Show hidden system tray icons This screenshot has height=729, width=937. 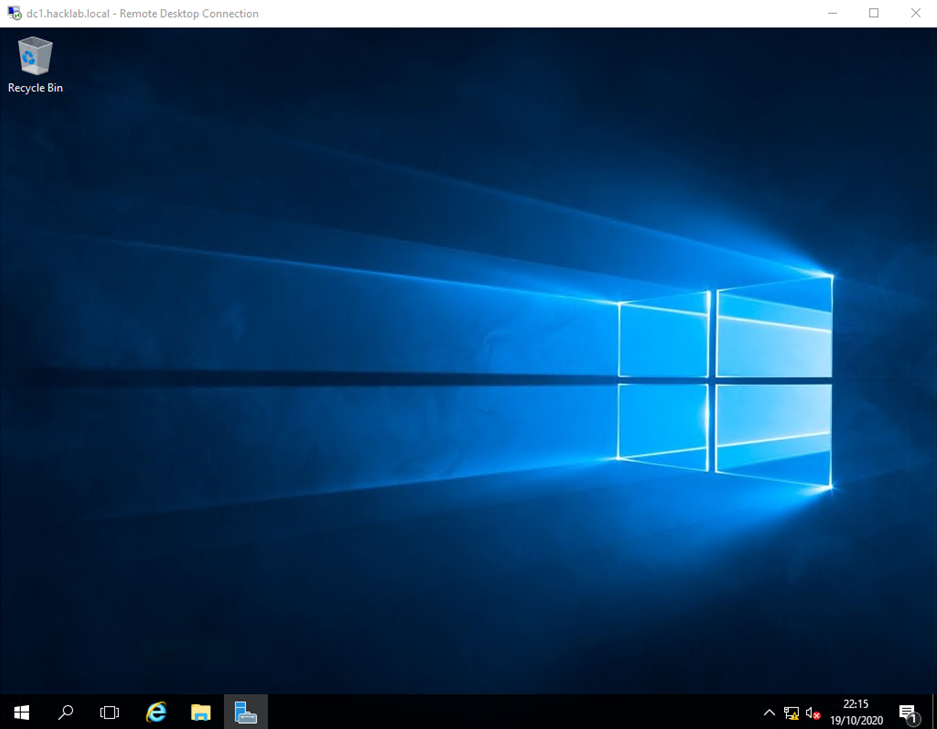click(770, 712)
